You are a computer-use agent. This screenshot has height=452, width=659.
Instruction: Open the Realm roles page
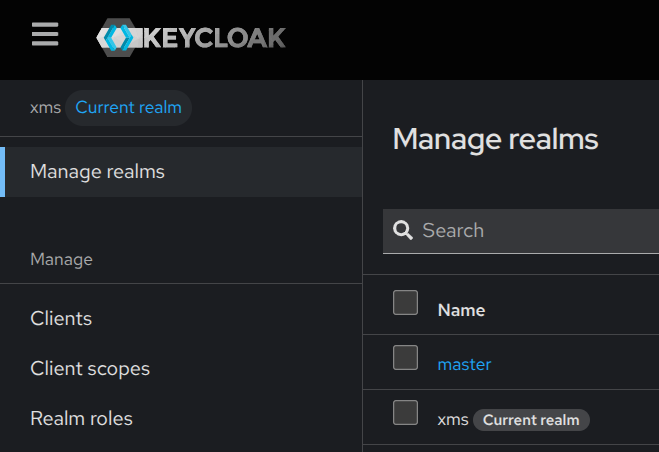pos(82,418)
